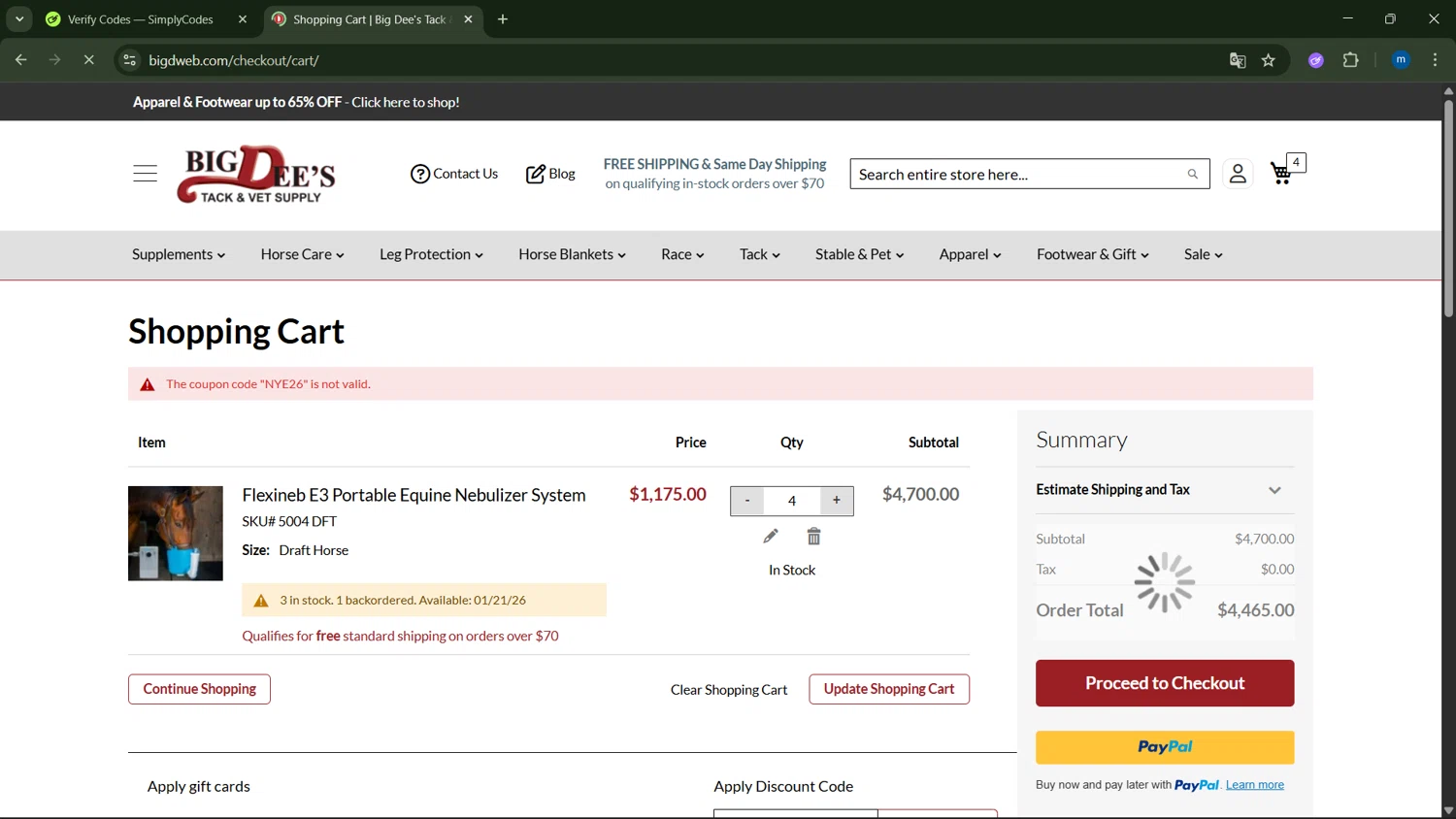Expand the Tack menu
This screenshot has height=819, width=1456.
tap(759, 254)
